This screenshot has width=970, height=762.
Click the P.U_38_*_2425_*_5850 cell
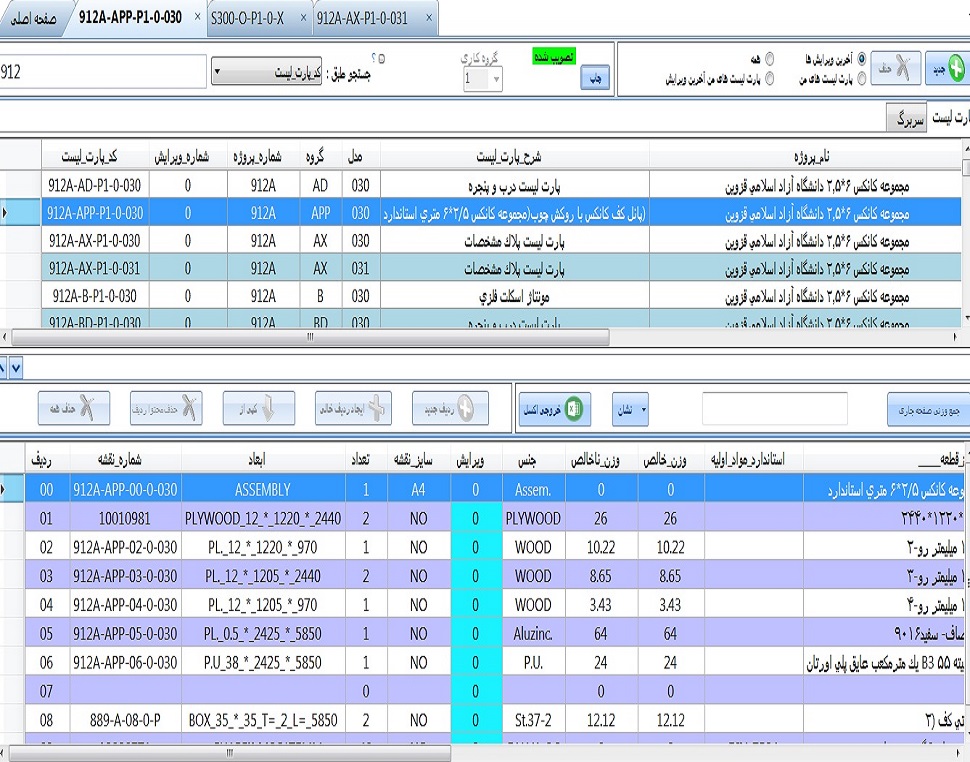262,663
